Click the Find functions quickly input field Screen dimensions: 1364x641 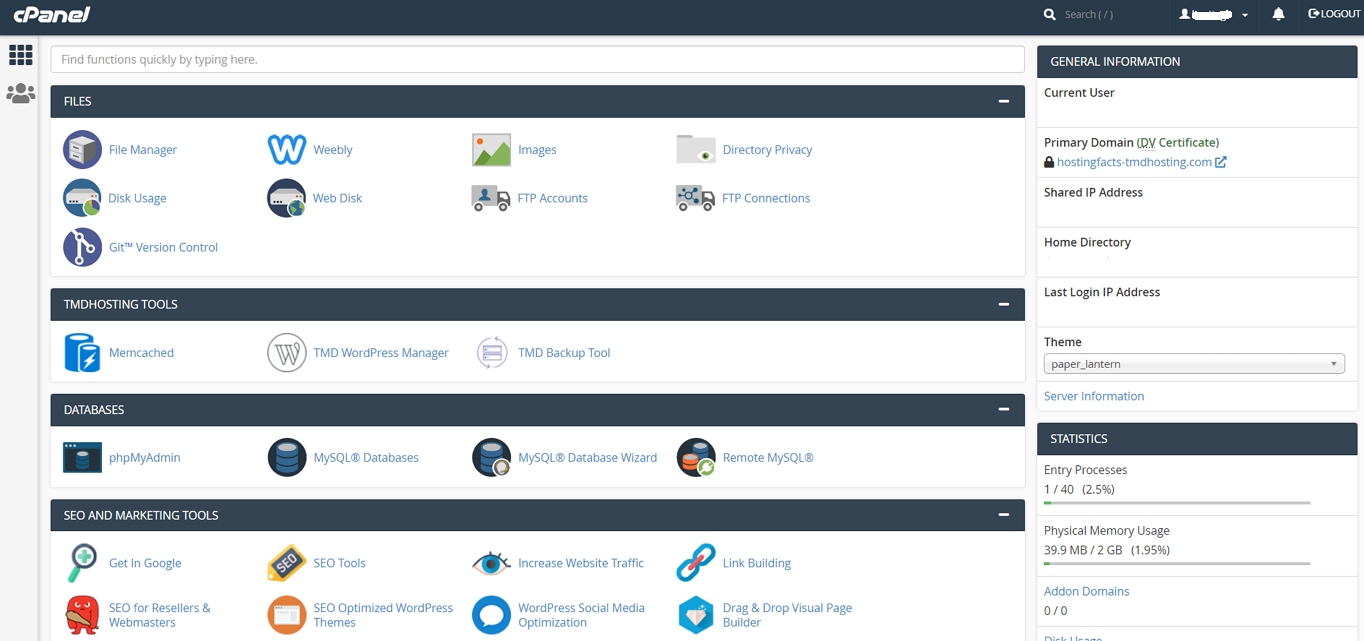click(538, 59)
